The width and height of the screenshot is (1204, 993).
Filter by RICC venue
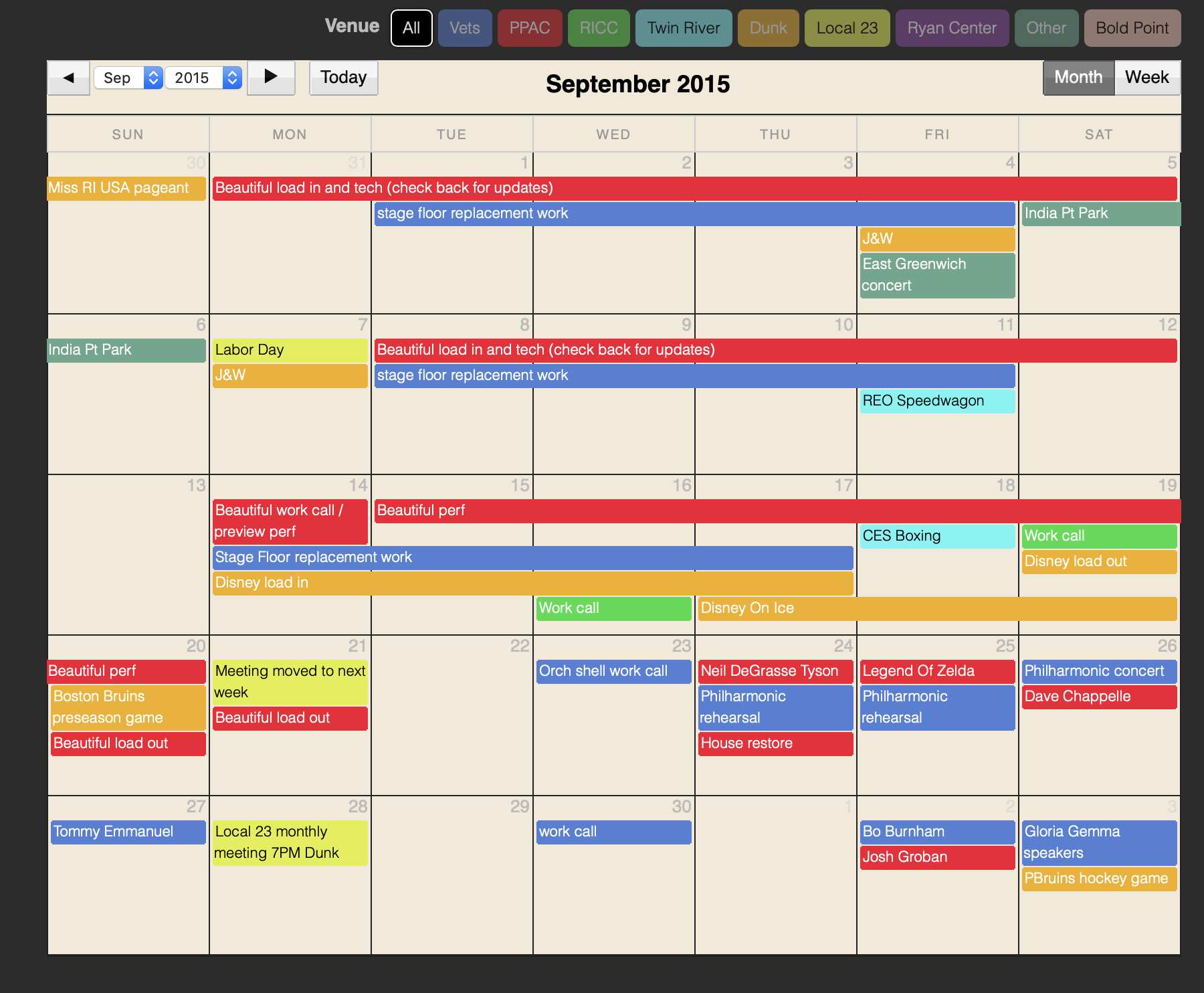click(x=599, y=28)
